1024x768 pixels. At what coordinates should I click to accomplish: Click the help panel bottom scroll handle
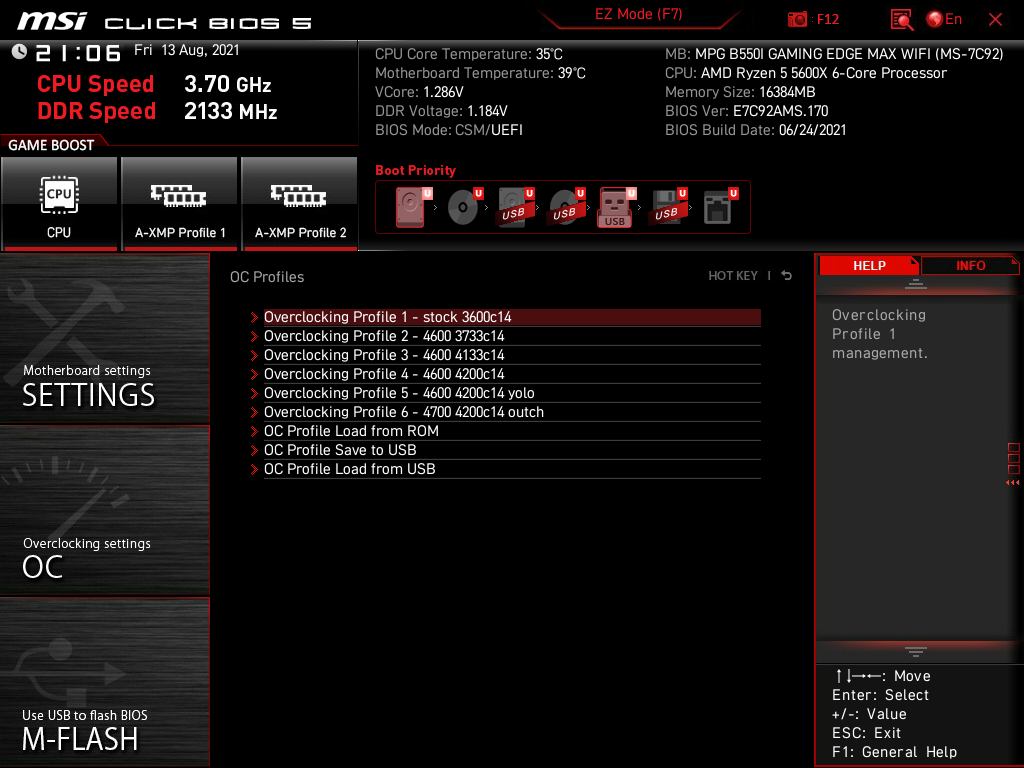tap(916, 652)
